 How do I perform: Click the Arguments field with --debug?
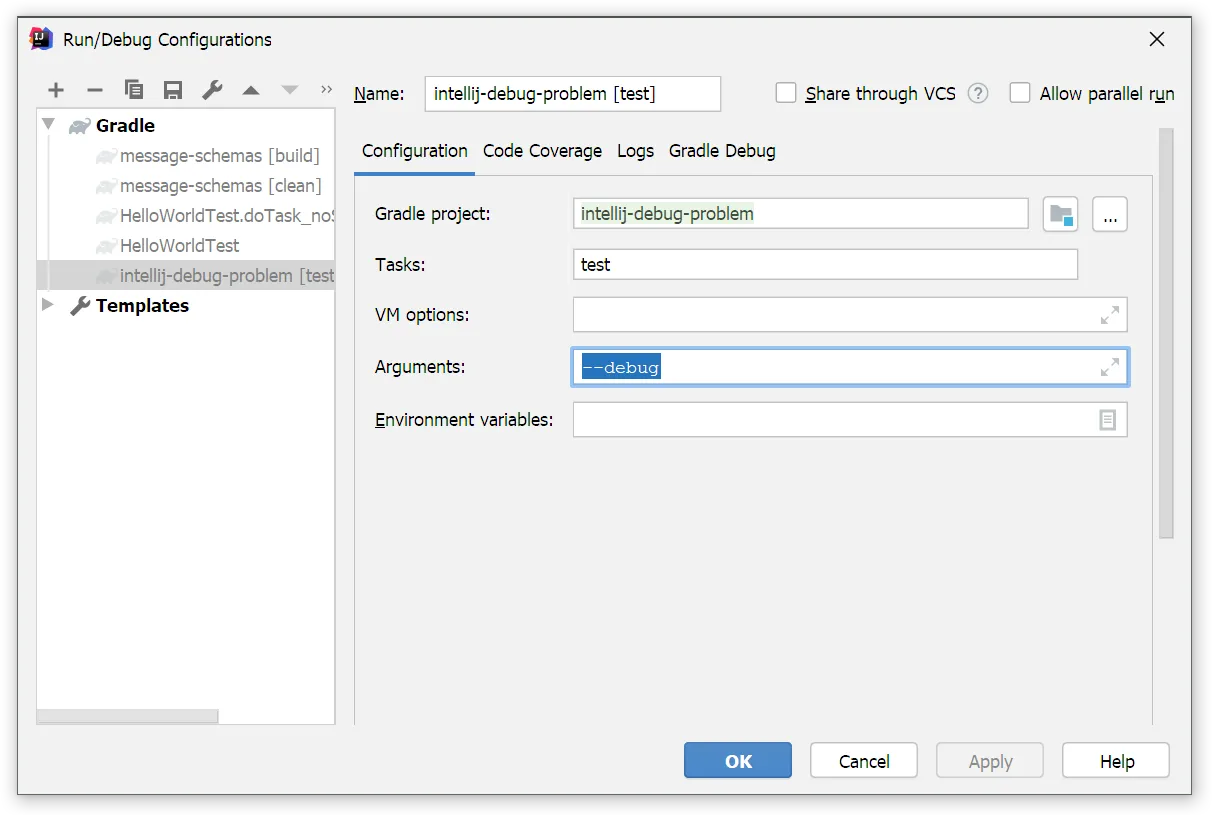(850, 367)
